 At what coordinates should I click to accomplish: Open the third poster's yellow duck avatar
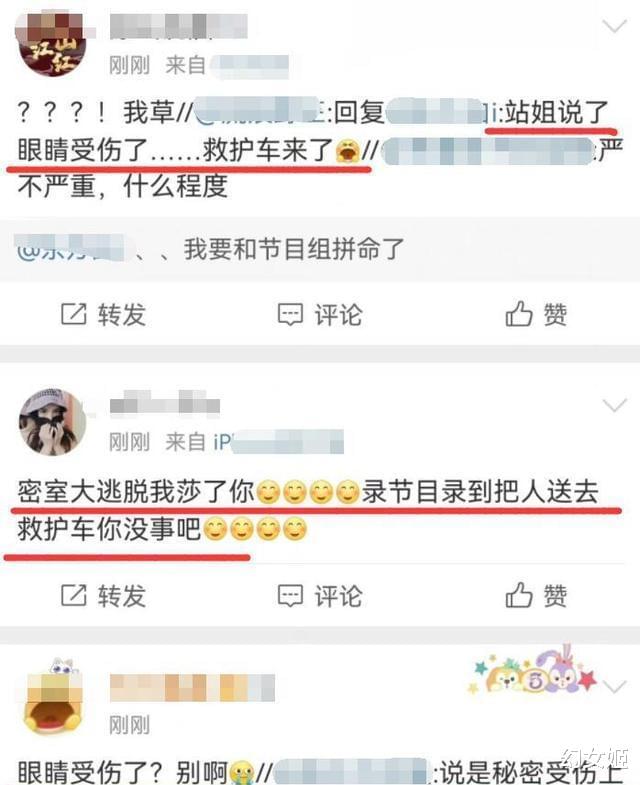52,698
